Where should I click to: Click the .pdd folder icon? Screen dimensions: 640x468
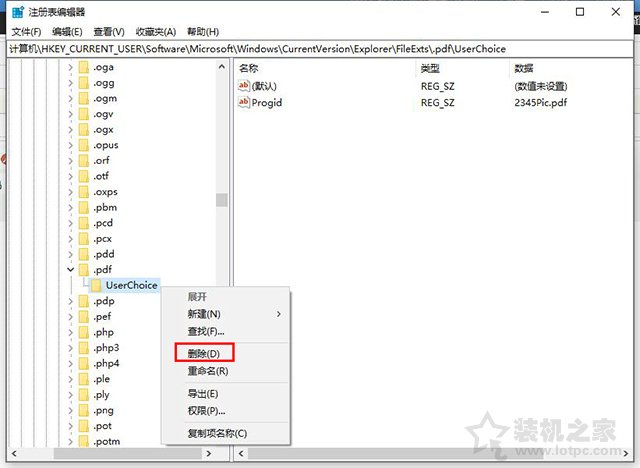pyautogui.click(x=84, y=254)
